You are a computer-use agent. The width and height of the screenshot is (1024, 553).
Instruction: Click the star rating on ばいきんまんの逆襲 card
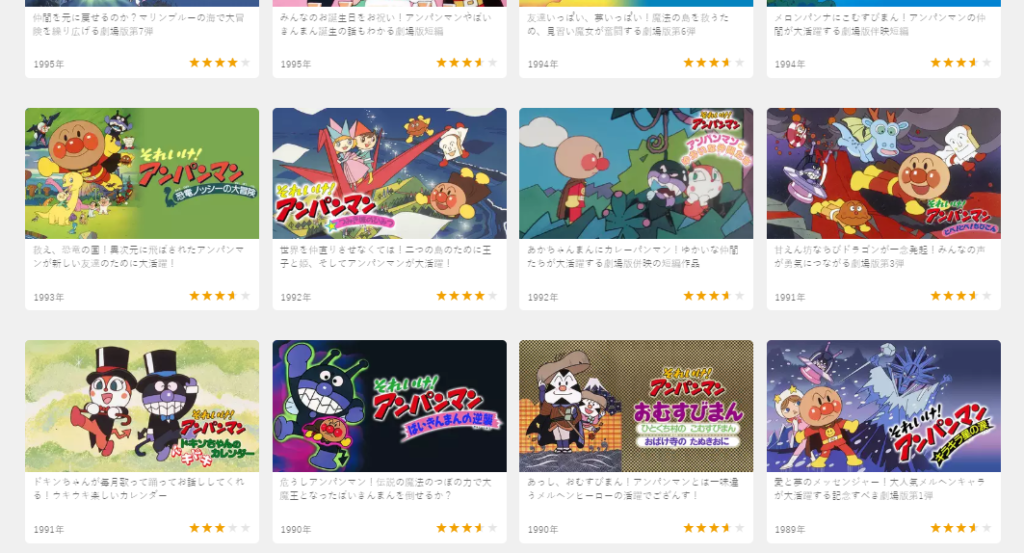pyautogui.click(x=466, y=528)
